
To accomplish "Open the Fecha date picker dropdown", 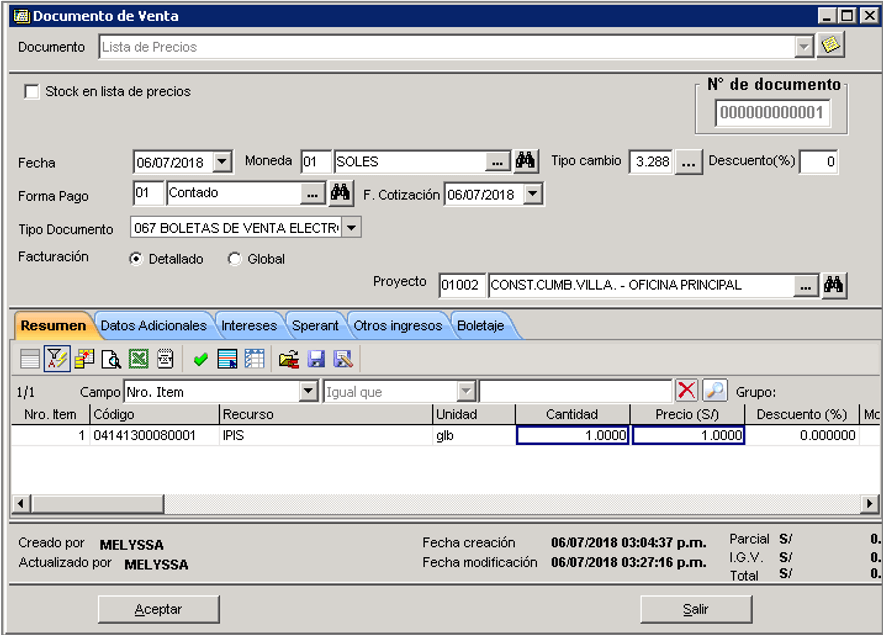I will coord(222,162).
